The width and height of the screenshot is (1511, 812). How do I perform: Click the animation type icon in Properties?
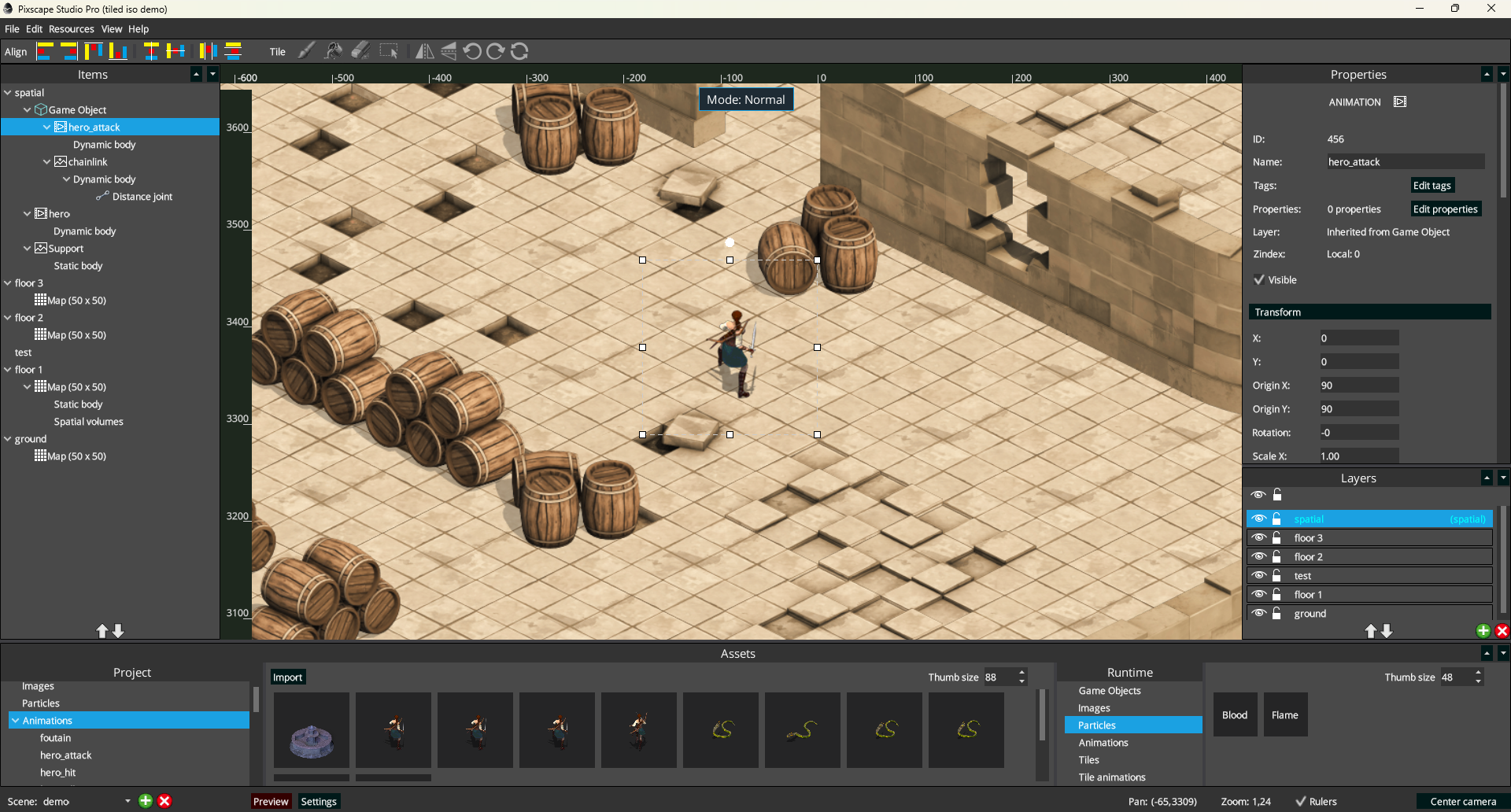click(1400, 101)
